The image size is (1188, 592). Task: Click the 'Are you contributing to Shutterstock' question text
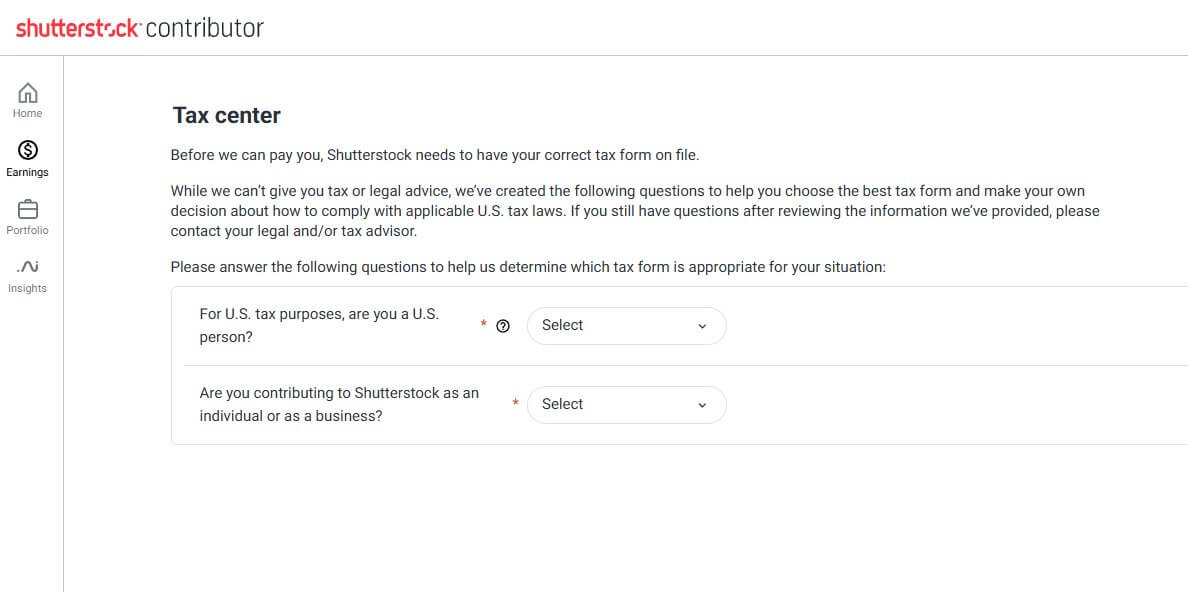pyautogui.click(x=339, y=405)
